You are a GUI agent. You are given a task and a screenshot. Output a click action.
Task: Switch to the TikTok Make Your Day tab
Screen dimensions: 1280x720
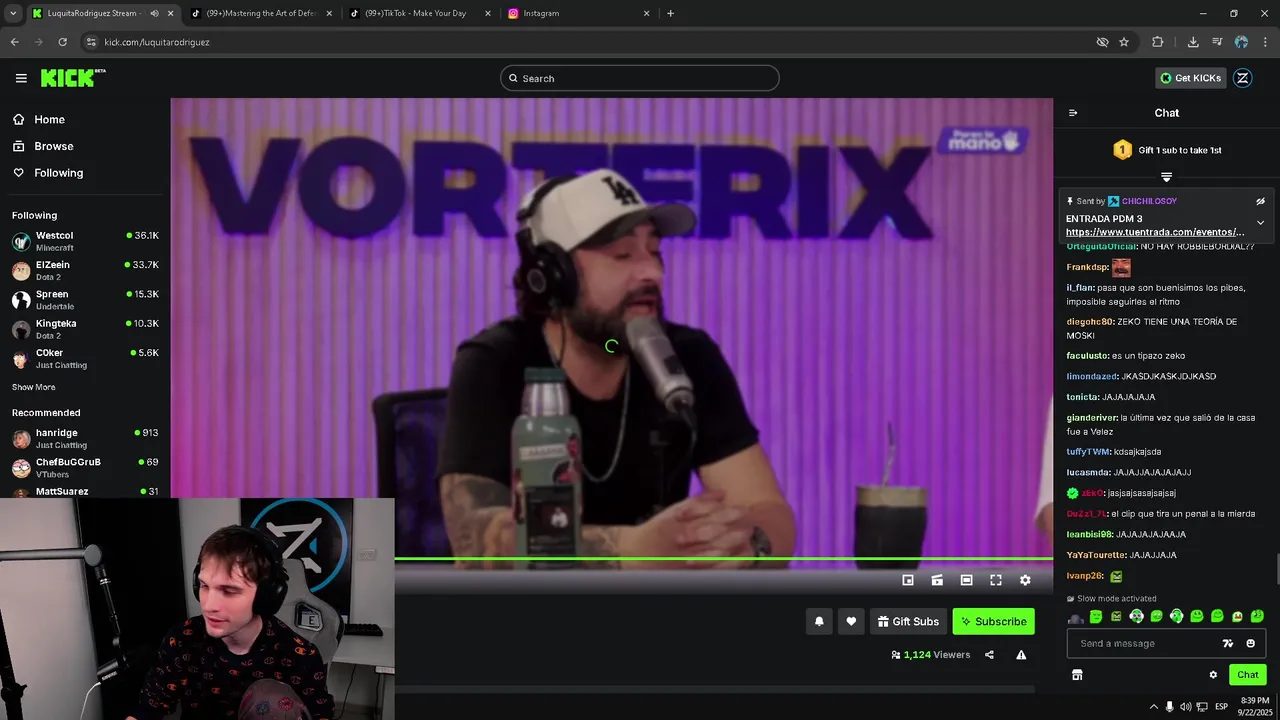420,13
